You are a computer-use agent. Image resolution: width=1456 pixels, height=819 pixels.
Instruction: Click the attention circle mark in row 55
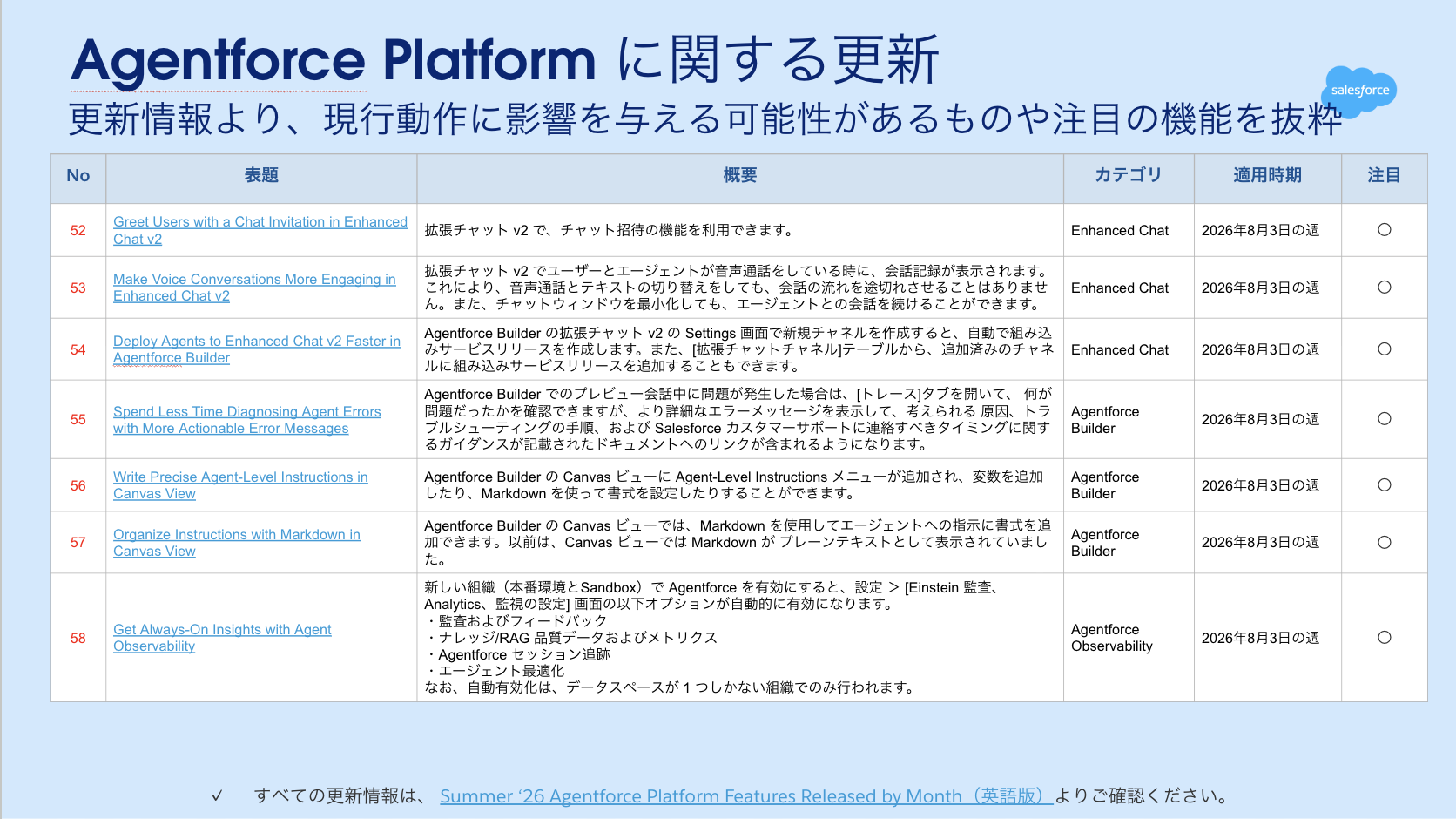tap(1385, 419)
